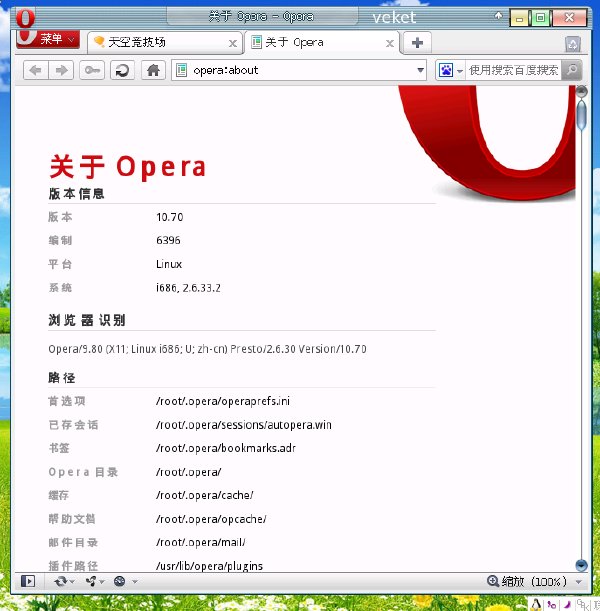The image size is (600, 611).
Task: Click the password wand key icon
Action: tap(92, 70)
